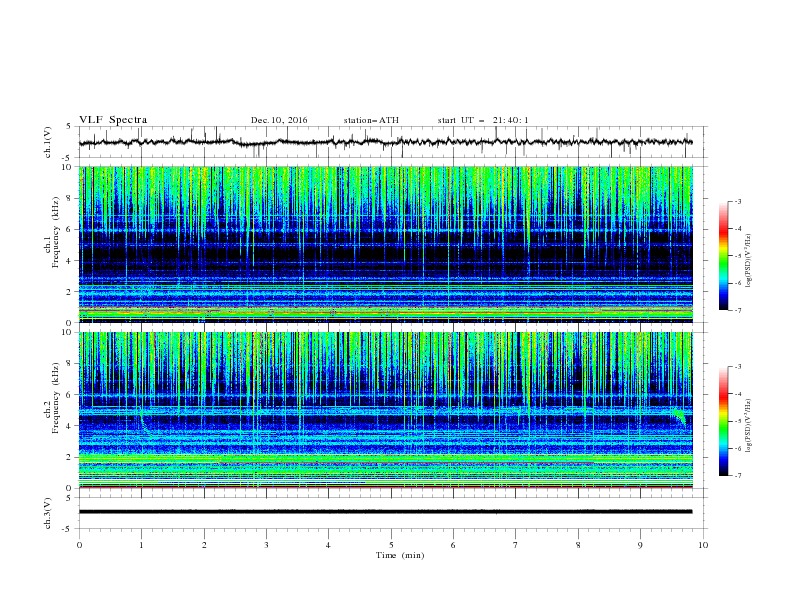This screenshot has width=792, height=612.
Task: Click time axis tick label "6"
Action: [x=453, y=545]
